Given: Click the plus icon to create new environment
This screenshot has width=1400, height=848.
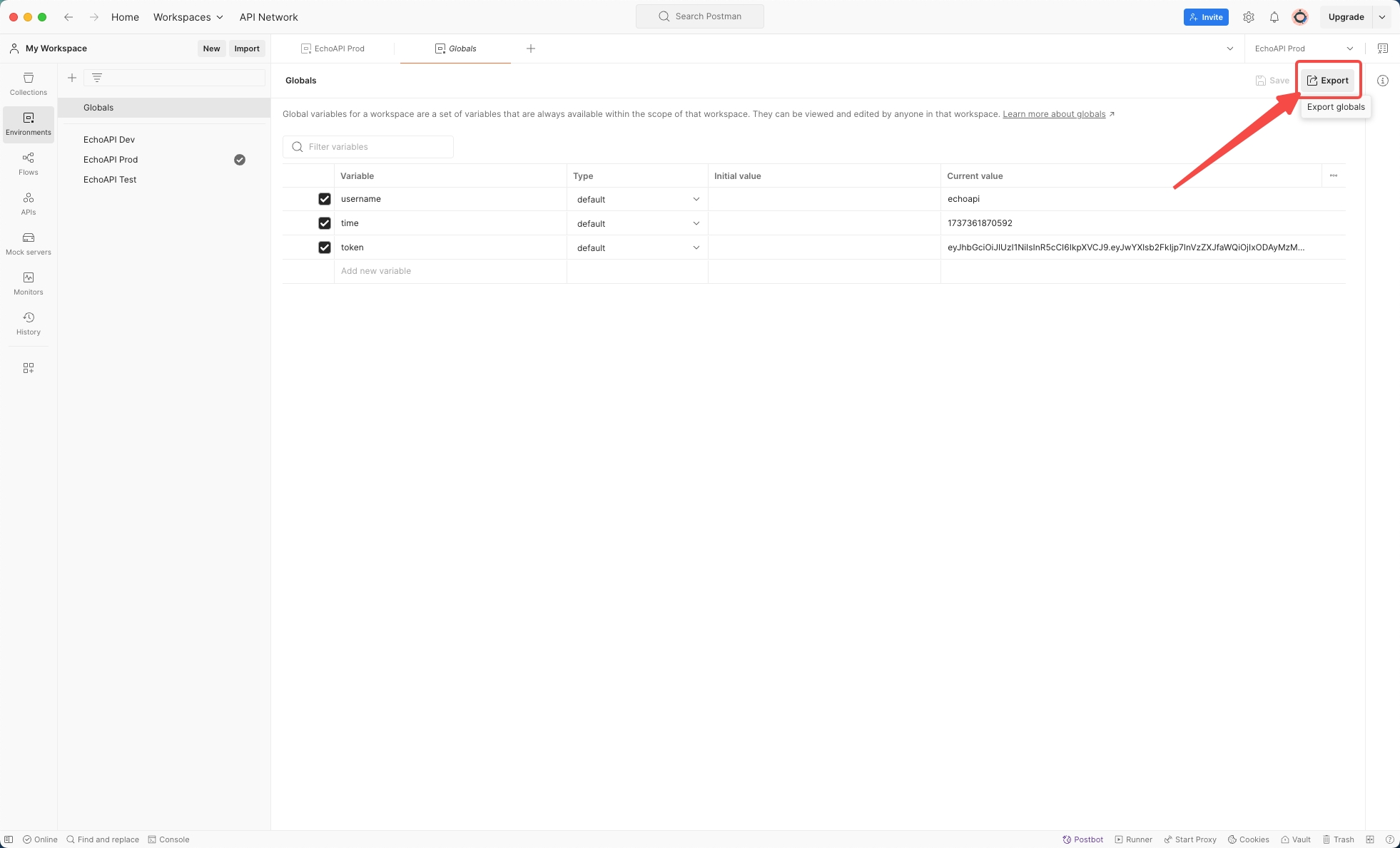Looking at the screenshot, I should click(x=72, y=78).
